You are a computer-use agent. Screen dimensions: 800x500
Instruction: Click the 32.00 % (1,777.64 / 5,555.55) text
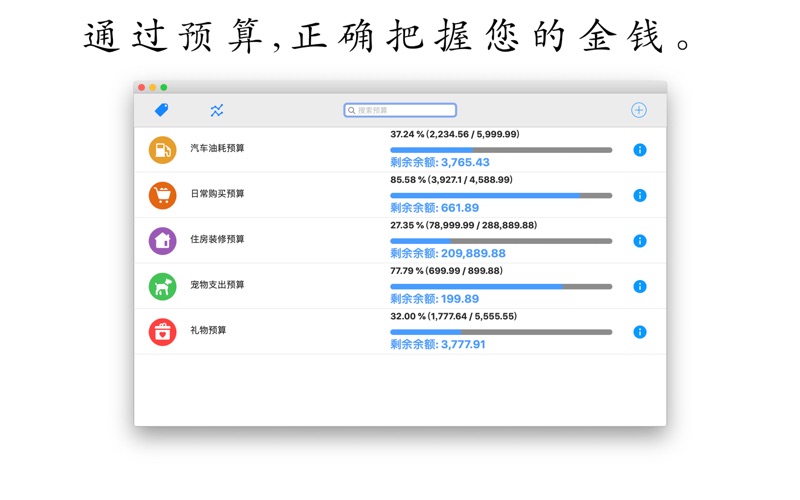(x=454, y=316)
